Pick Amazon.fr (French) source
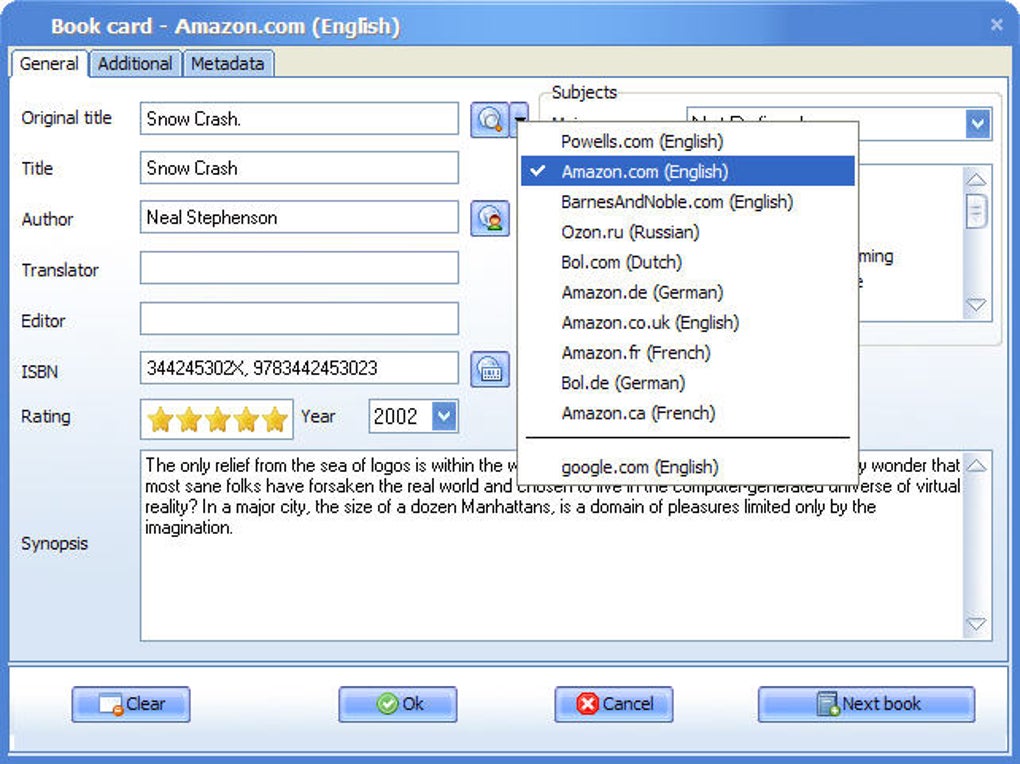 click(688, 353)
